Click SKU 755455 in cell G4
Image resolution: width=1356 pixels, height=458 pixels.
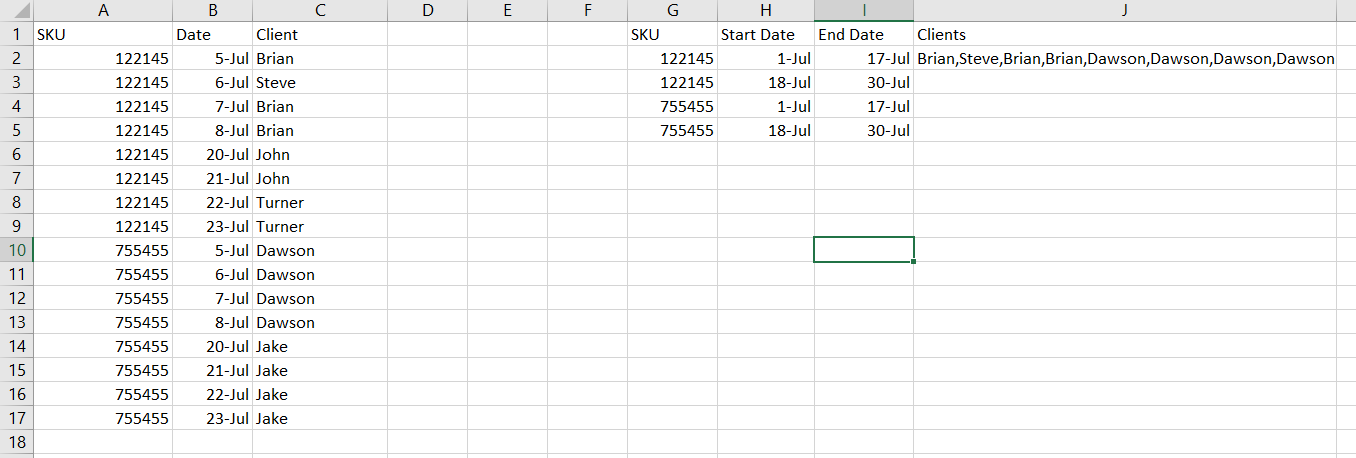point(672,106)
